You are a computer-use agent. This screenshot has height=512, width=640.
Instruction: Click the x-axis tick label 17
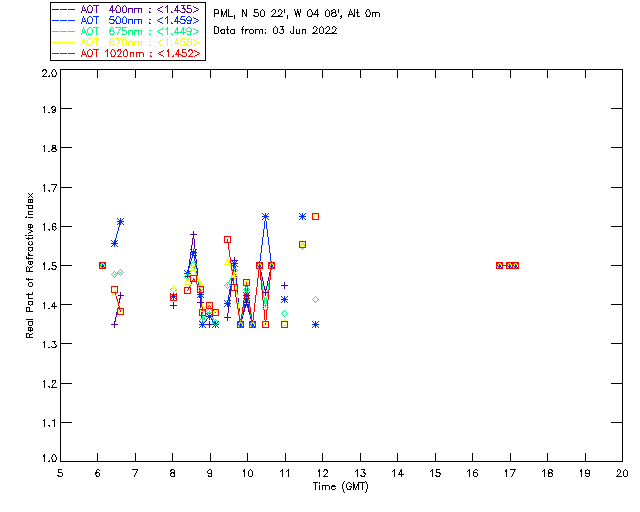(510, 473)
